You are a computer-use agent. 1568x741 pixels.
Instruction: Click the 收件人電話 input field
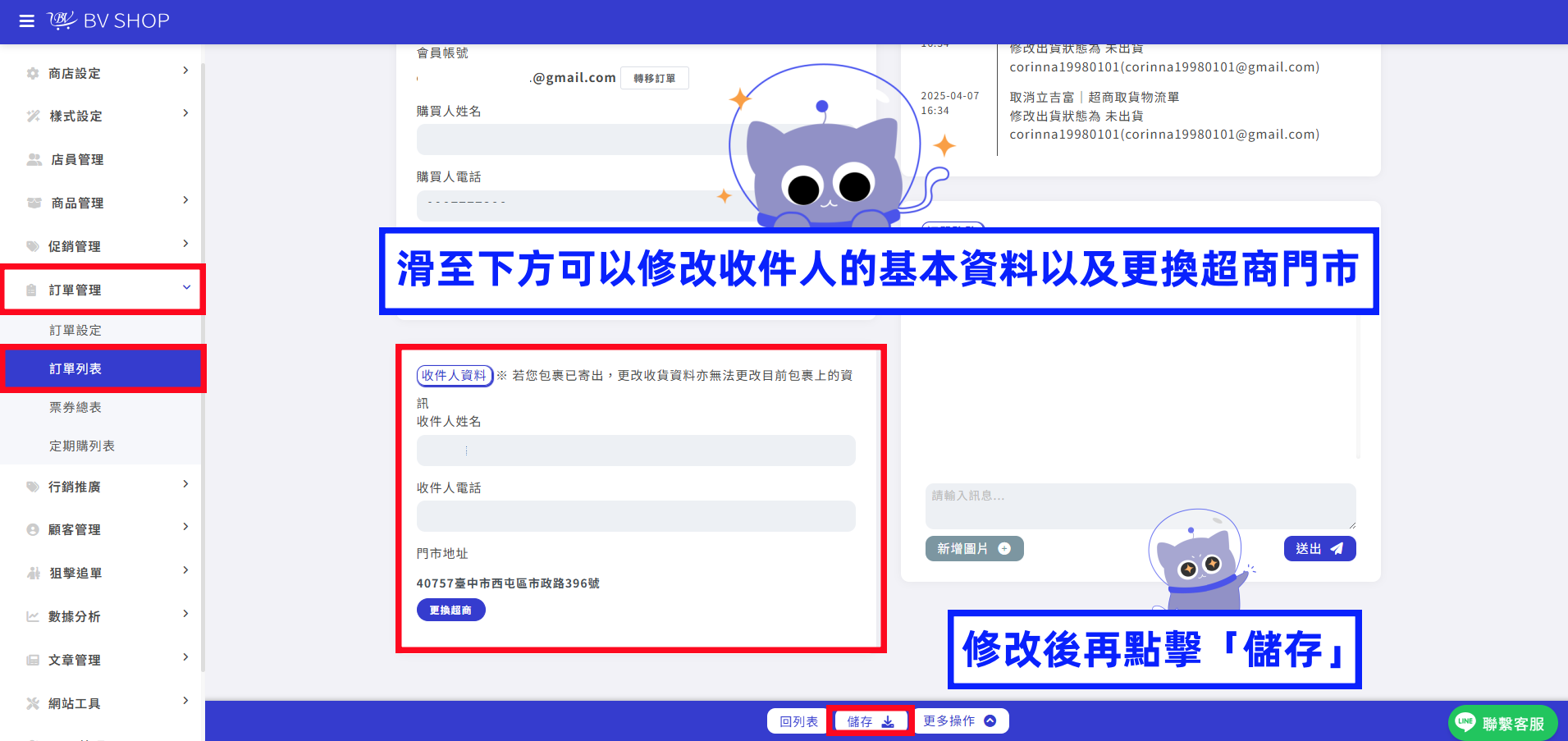(x=636, y=516)
